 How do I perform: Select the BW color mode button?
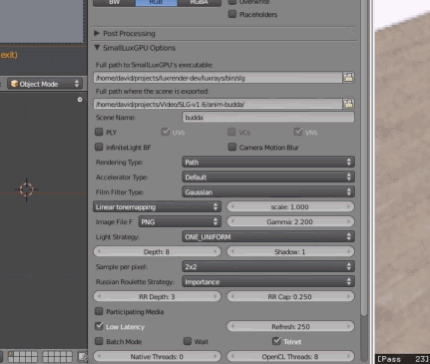point(114,2)
